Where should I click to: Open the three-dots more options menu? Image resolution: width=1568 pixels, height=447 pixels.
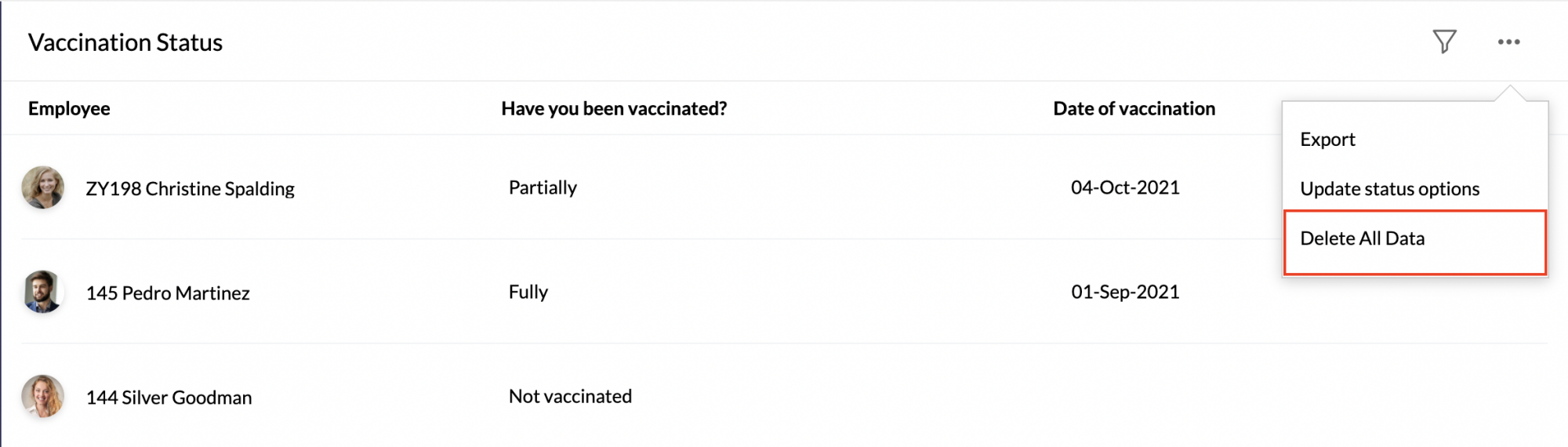coord(1508,42)
